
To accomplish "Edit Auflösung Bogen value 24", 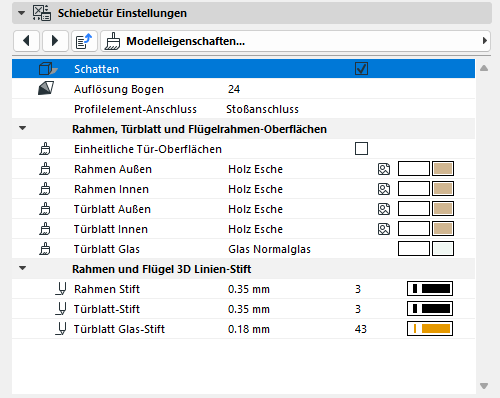I will 234,89.
